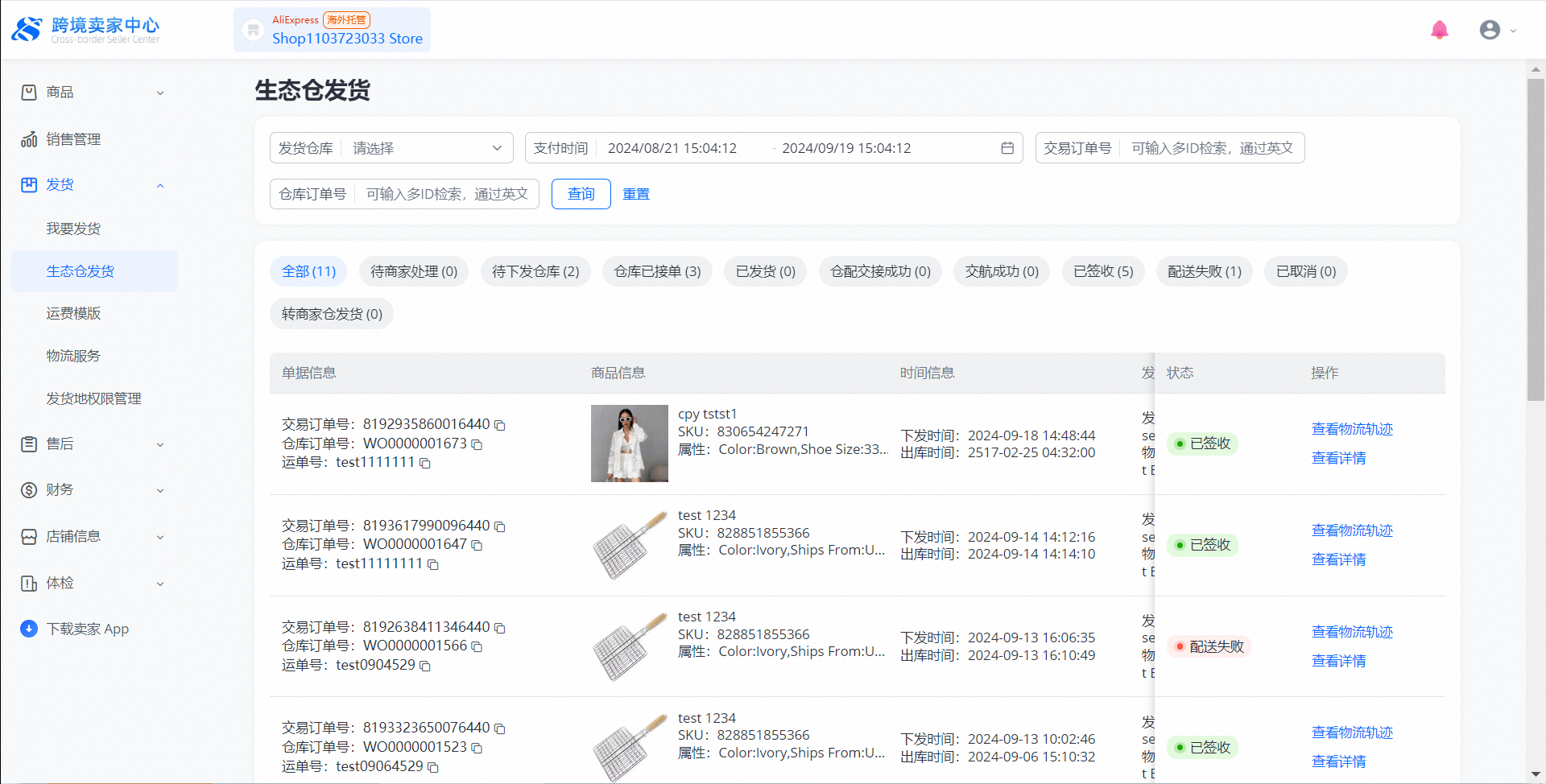Copy waybill number test1111111
This screenshot has height=784, width=1546.
click(x=425, y=464)
